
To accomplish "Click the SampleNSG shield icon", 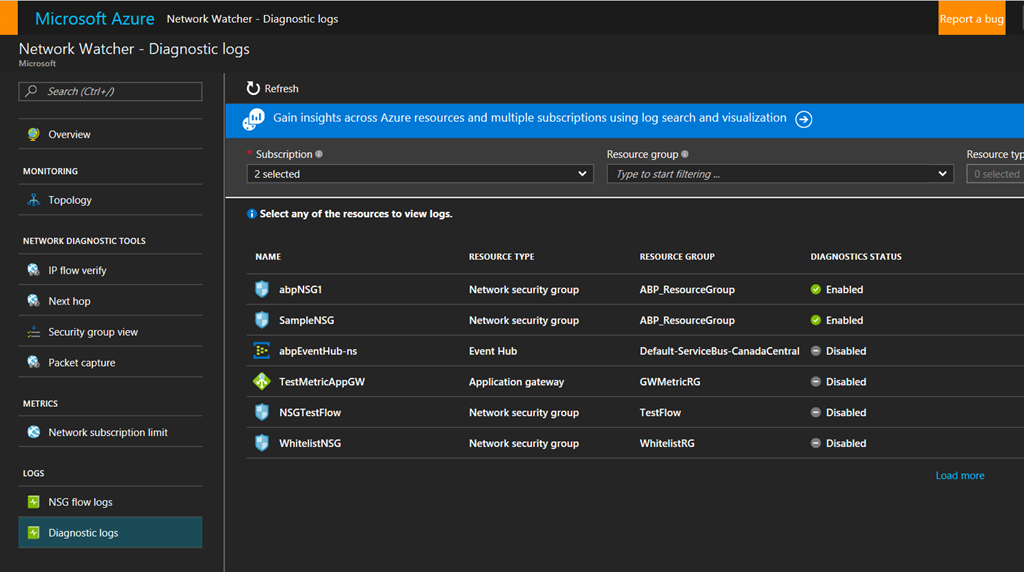I will click(262, 320).
